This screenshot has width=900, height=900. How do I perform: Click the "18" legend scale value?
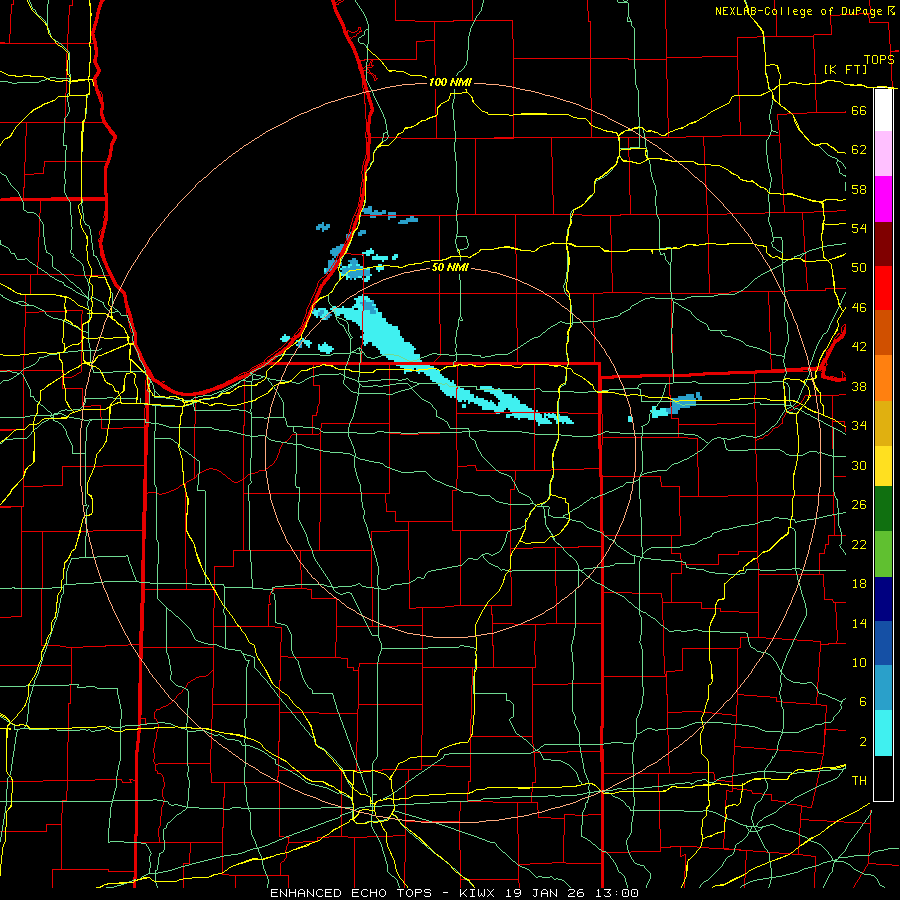859,584
